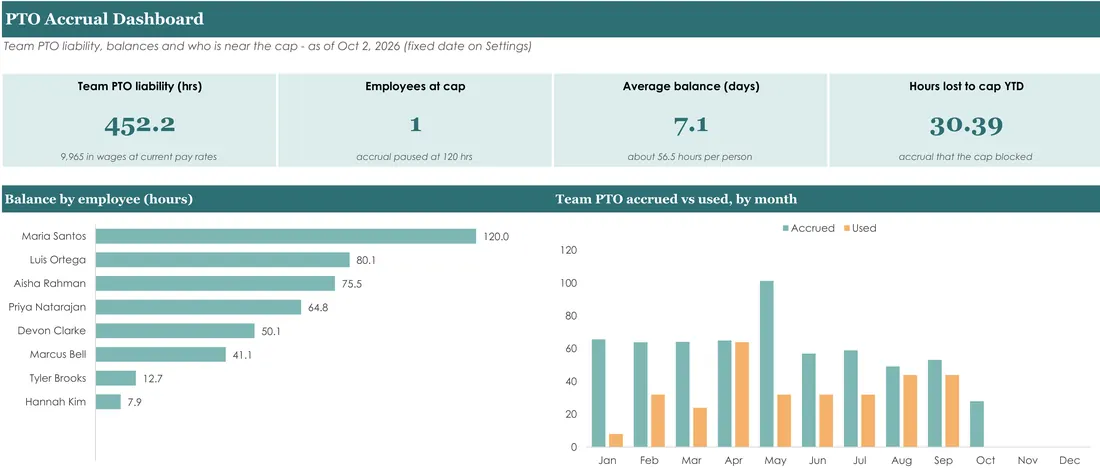The width and height of the screenshot is (1100, 468).
Task: Select the May accrued bar
Action: pos(767,364)
